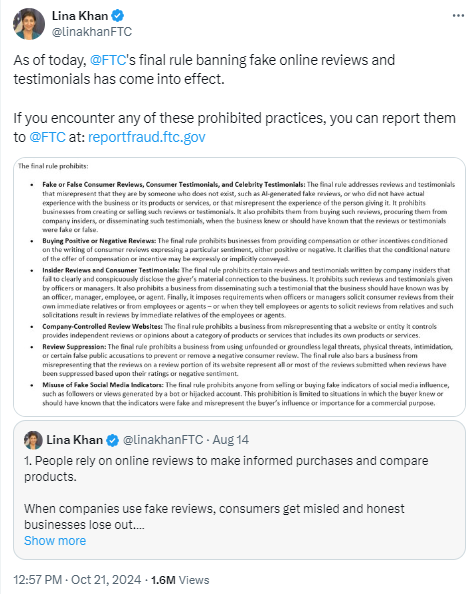Click the first @FTC mention link
The height and width of the screenshot is (594, 475).
point(108,60)
